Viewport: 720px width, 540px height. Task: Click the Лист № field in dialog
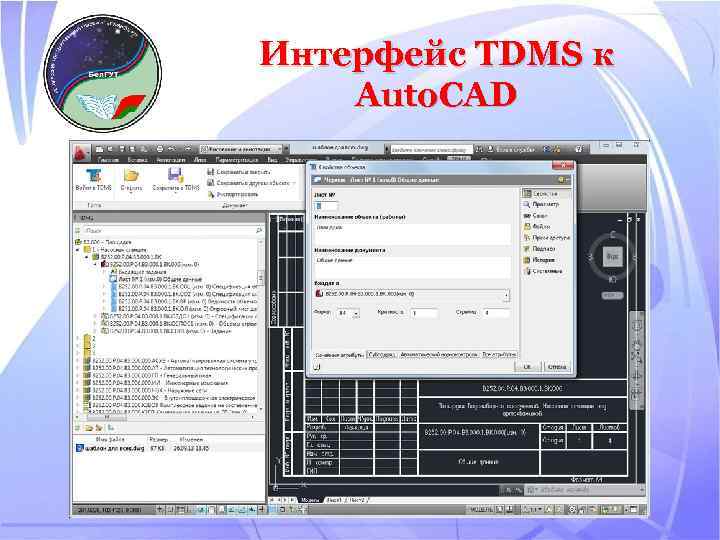[x=326, y=206]
